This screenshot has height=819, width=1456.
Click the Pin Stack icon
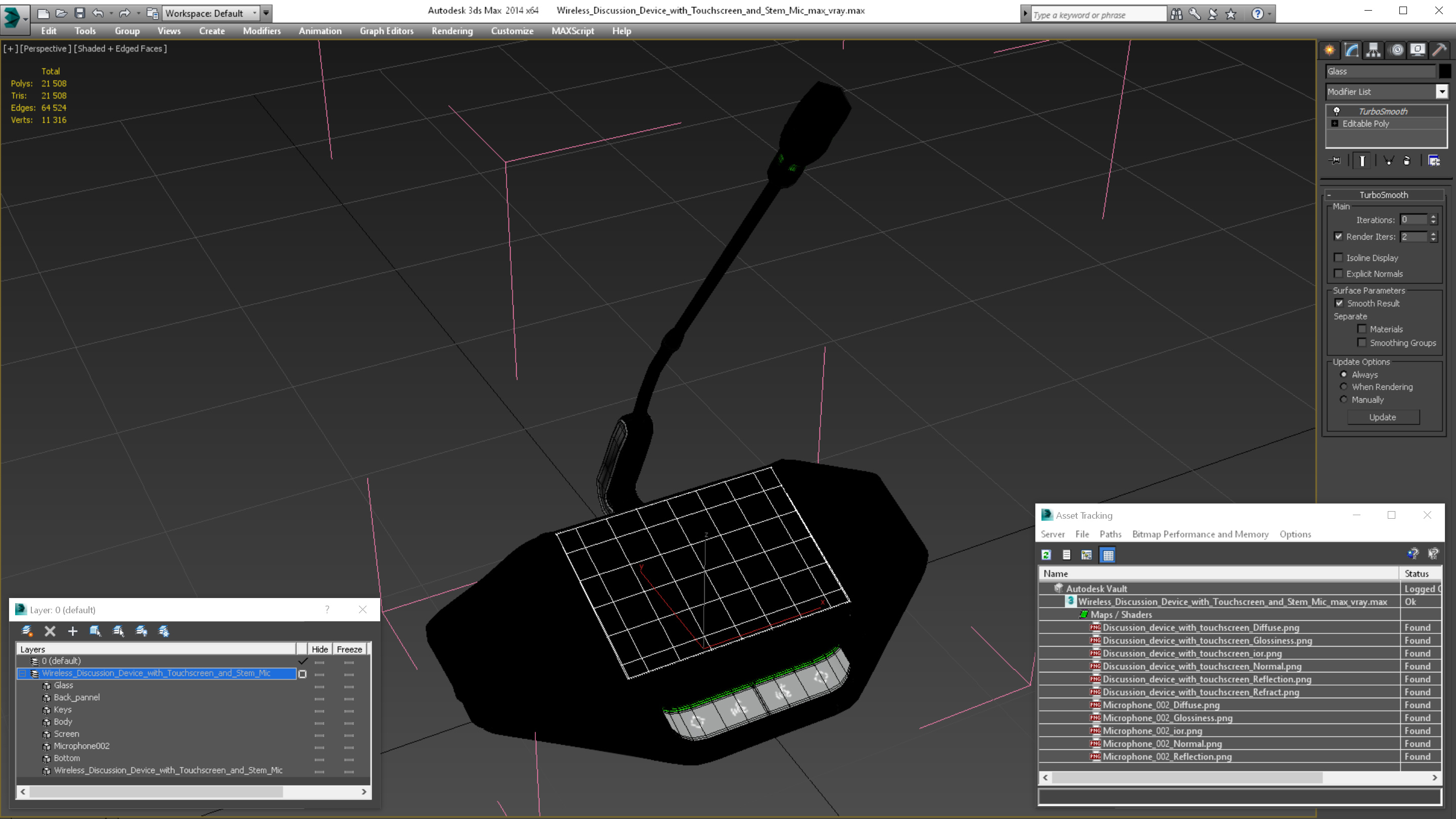(x=1336, y=161)
